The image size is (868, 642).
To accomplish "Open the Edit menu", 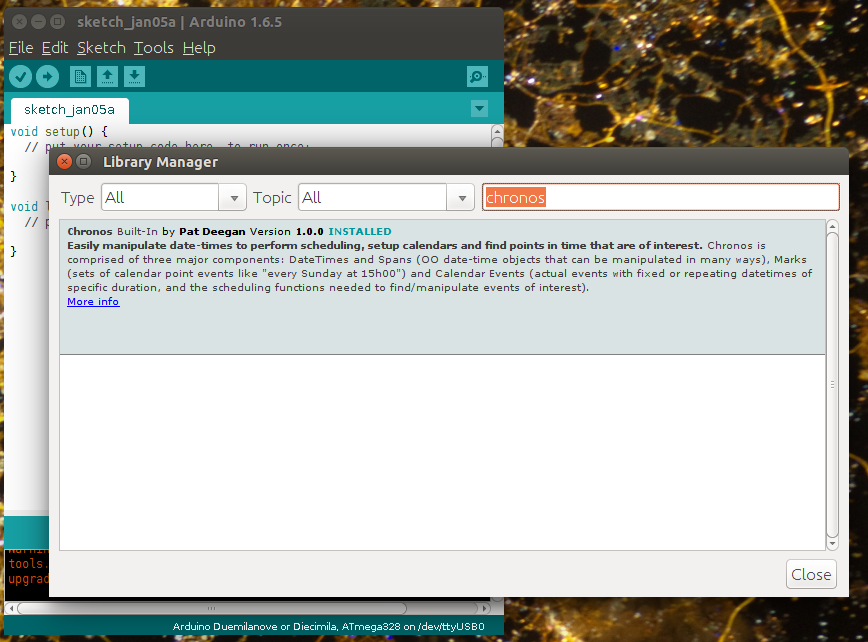I will pyautogui.click(x=55, y=48).
